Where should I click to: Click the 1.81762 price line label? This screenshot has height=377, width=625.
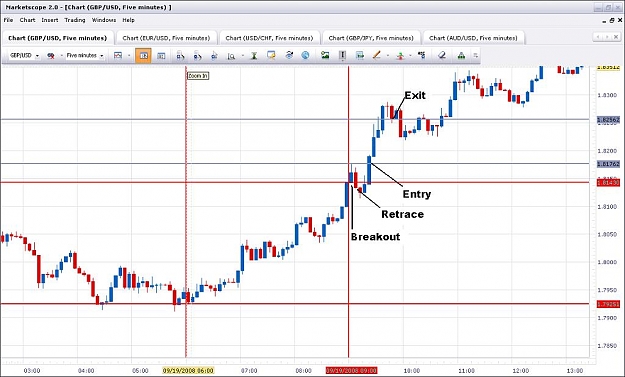click(x=609, y=164)
